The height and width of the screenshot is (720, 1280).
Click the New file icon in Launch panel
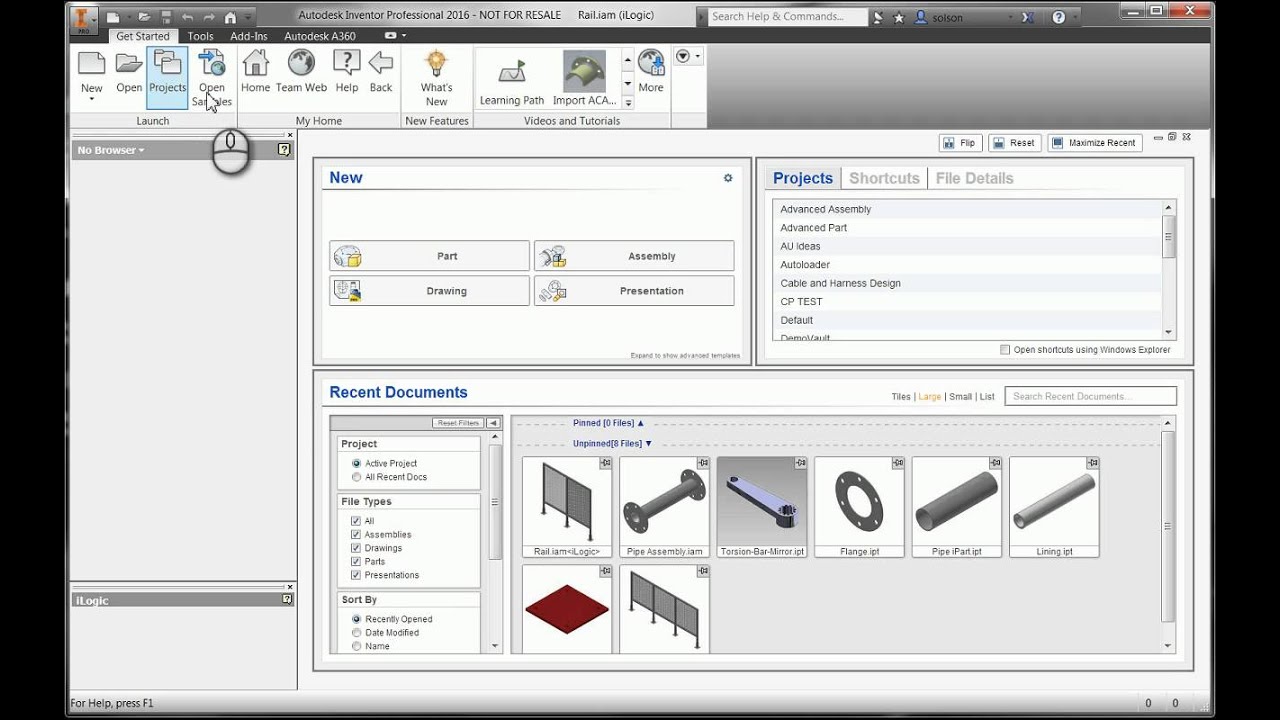tap(91, 64)
